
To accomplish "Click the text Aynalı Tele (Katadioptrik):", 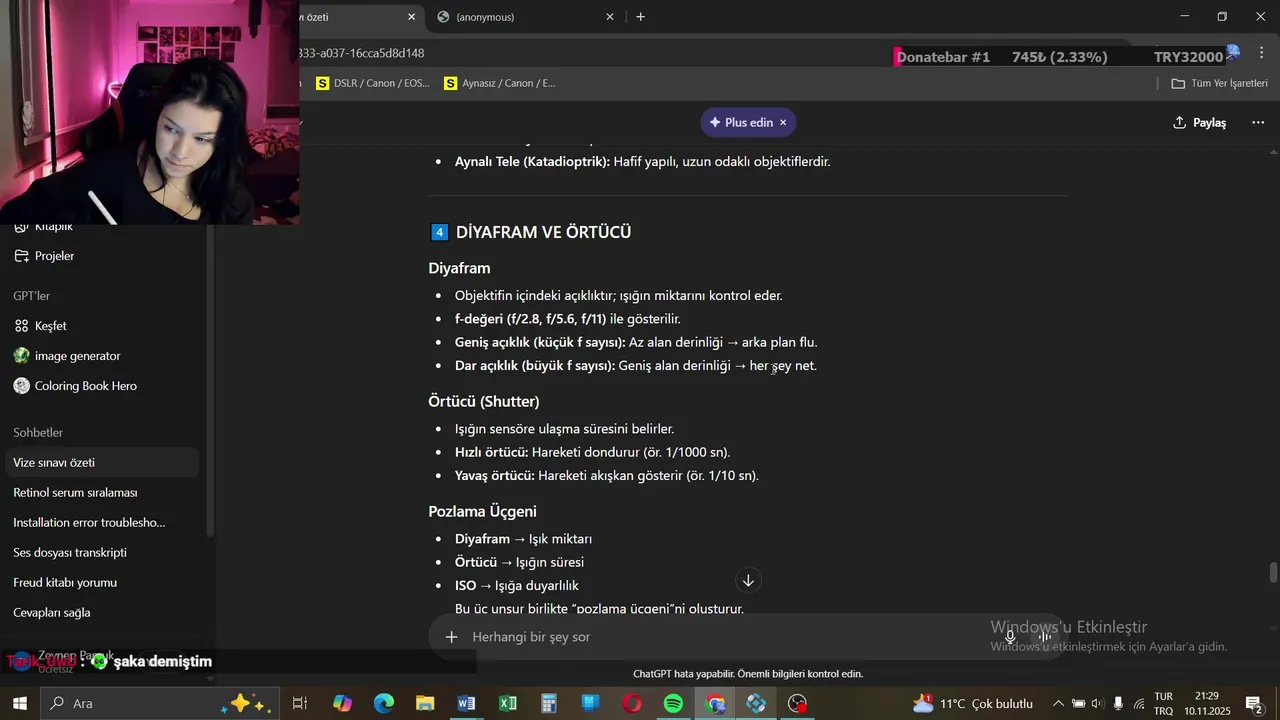I will pos(532,161).
